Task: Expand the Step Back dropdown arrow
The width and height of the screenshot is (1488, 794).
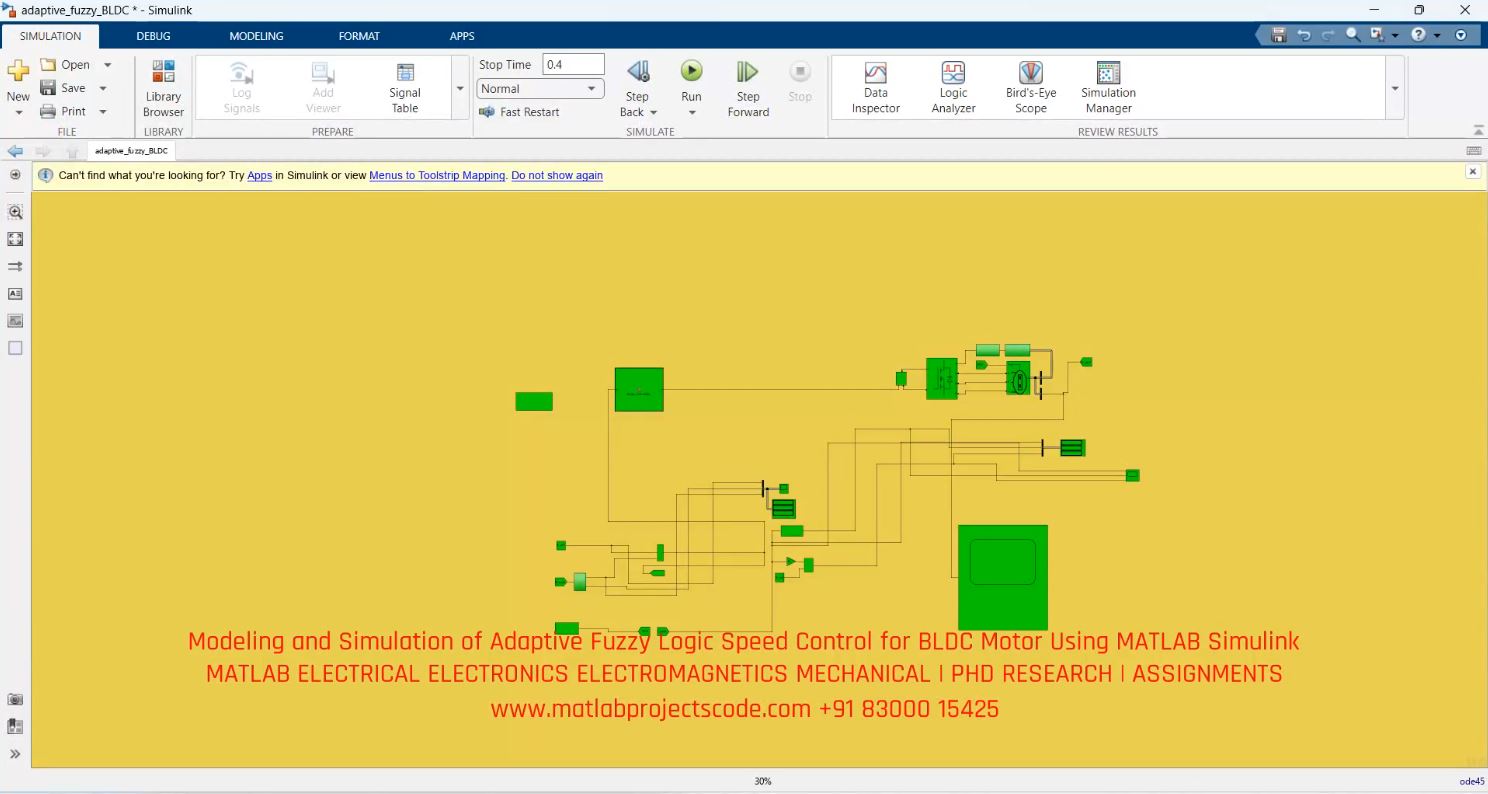Action: (652, 112)
